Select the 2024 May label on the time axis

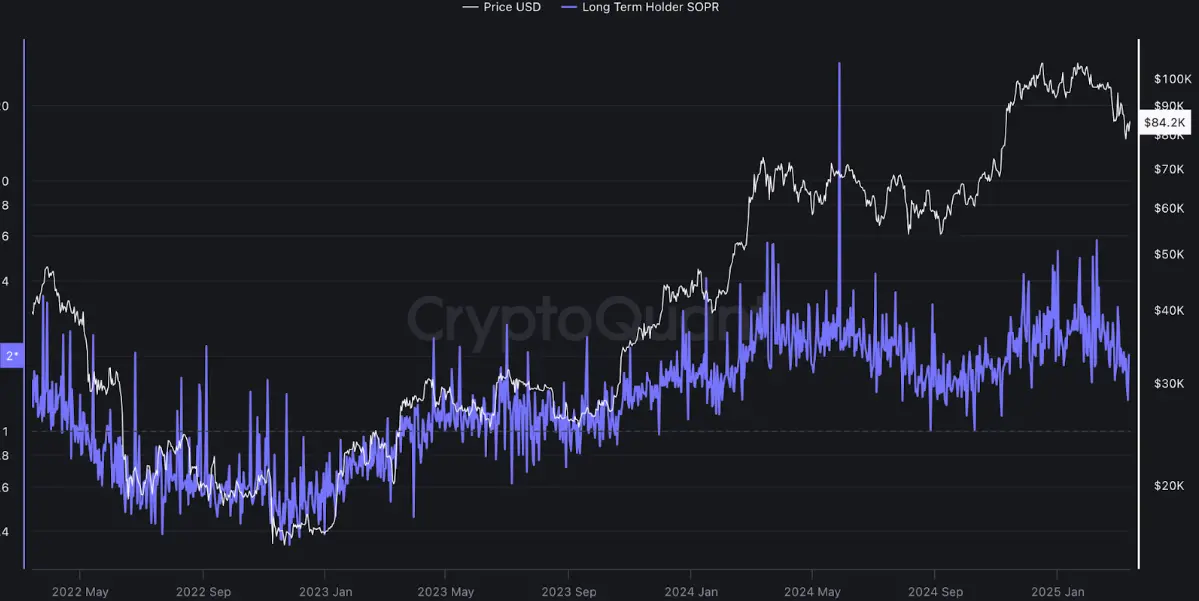(812, 591)
